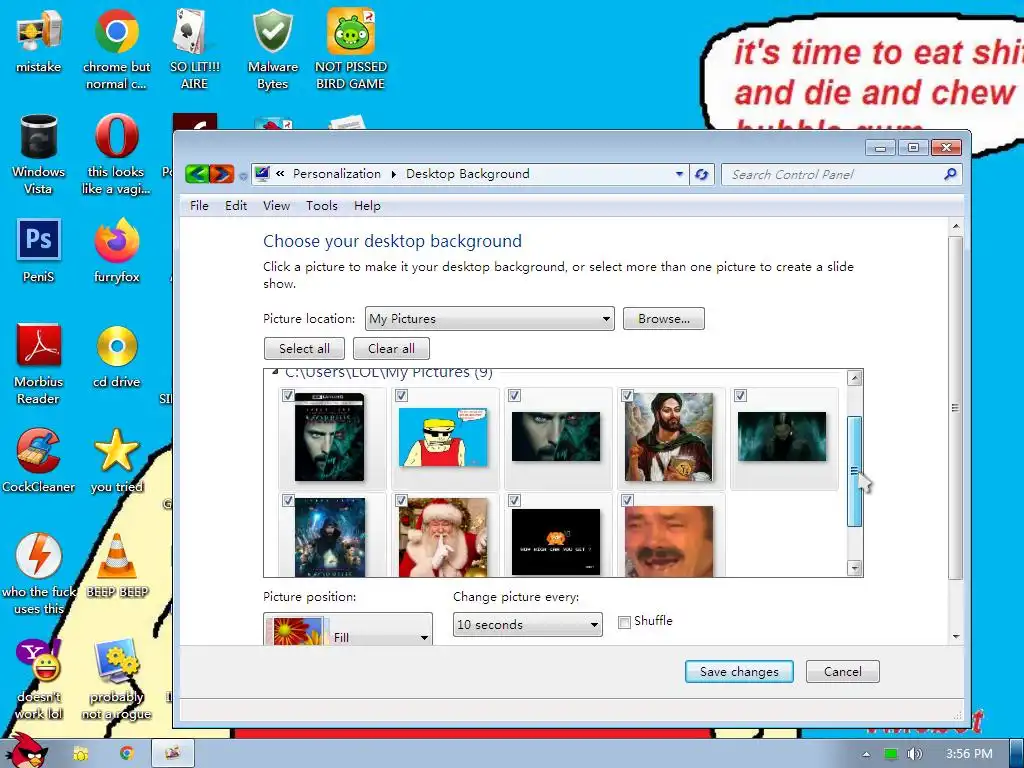
Task: Click the Save changes button
Action: tap(739, 671)
